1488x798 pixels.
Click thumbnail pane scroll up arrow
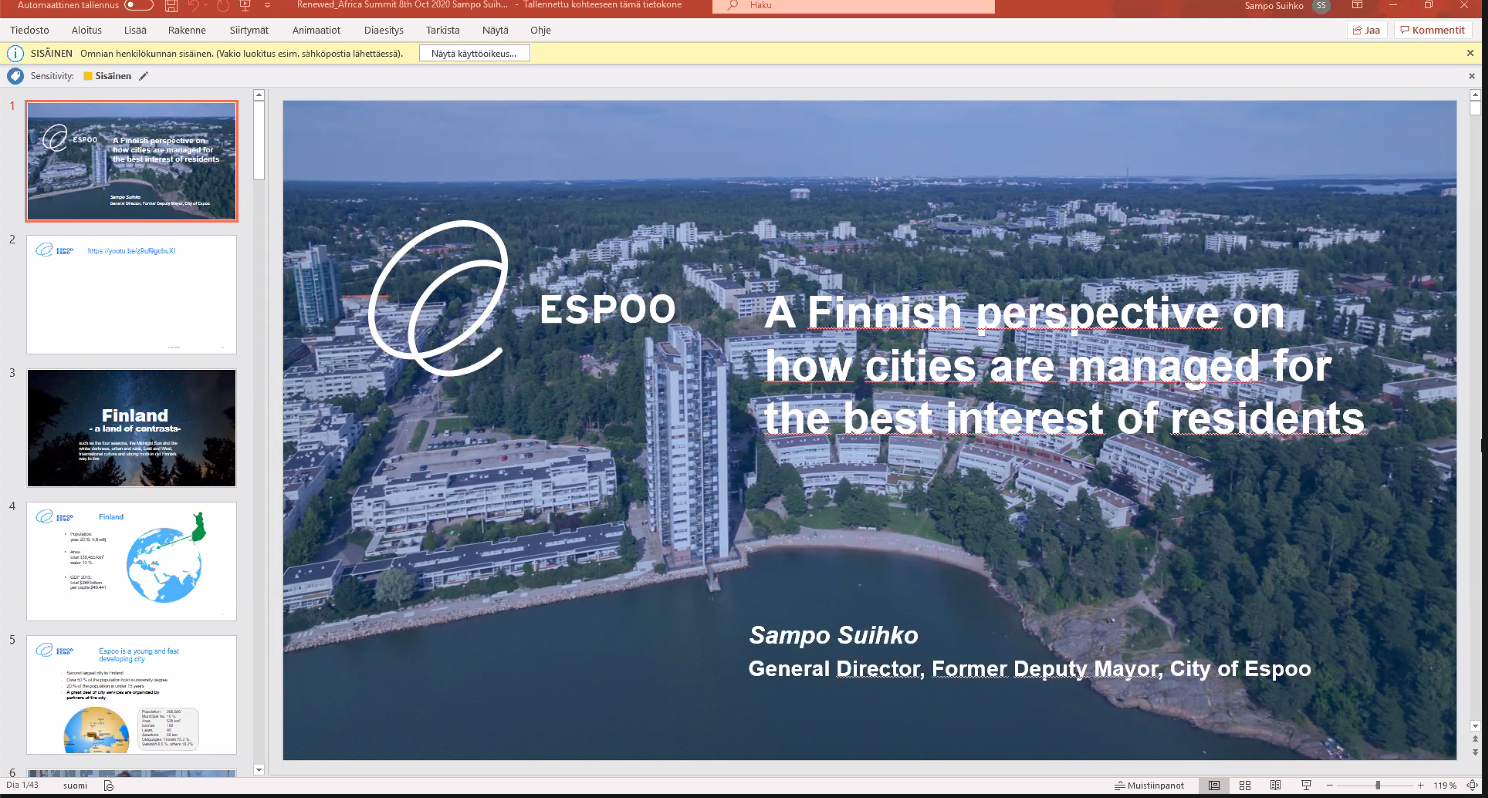[259, 95]
